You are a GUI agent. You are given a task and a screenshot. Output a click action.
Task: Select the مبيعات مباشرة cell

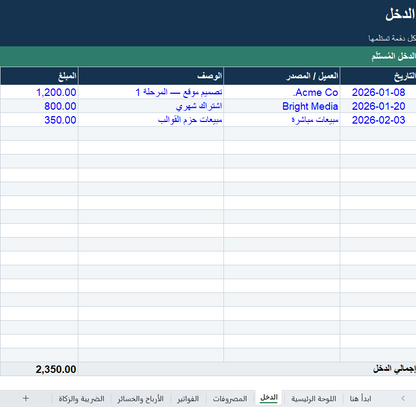click(x=282, y=120)
